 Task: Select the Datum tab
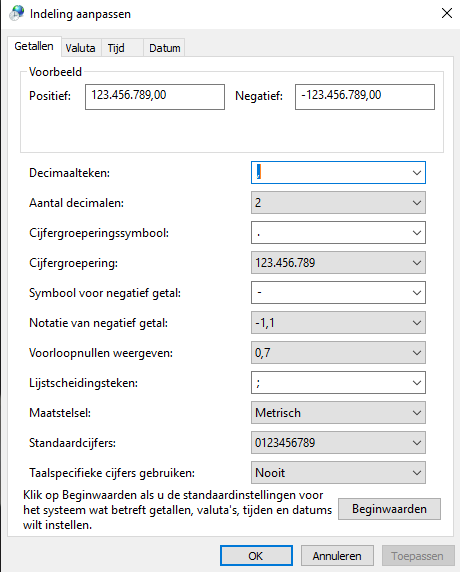click(x=165, y=48)
